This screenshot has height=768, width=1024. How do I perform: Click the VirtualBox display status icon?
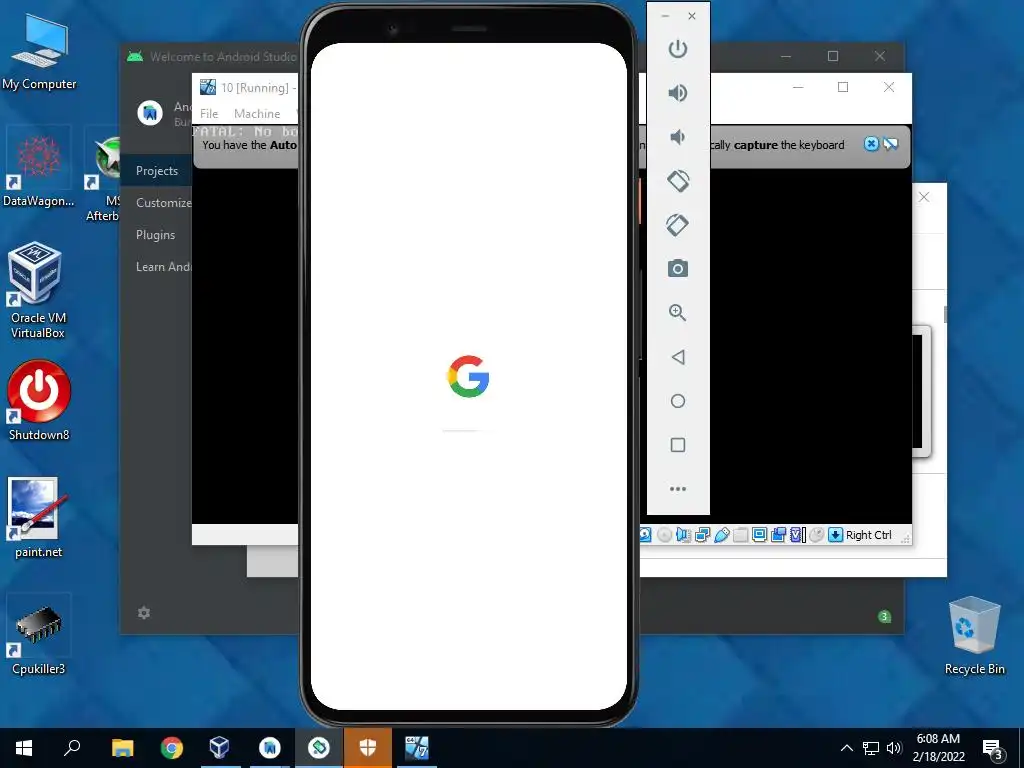pos(760,536)
